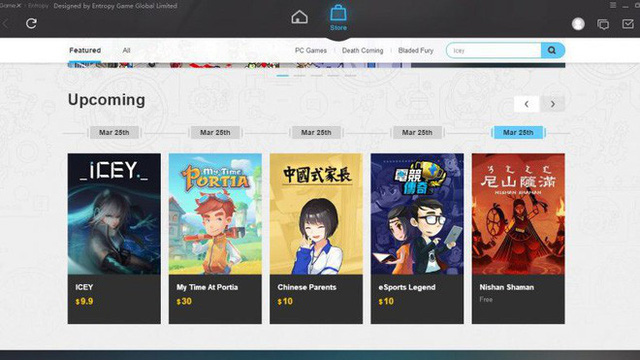Select date marker above eSports Legend
Screen dimensions: 640x360
[417, 133]
